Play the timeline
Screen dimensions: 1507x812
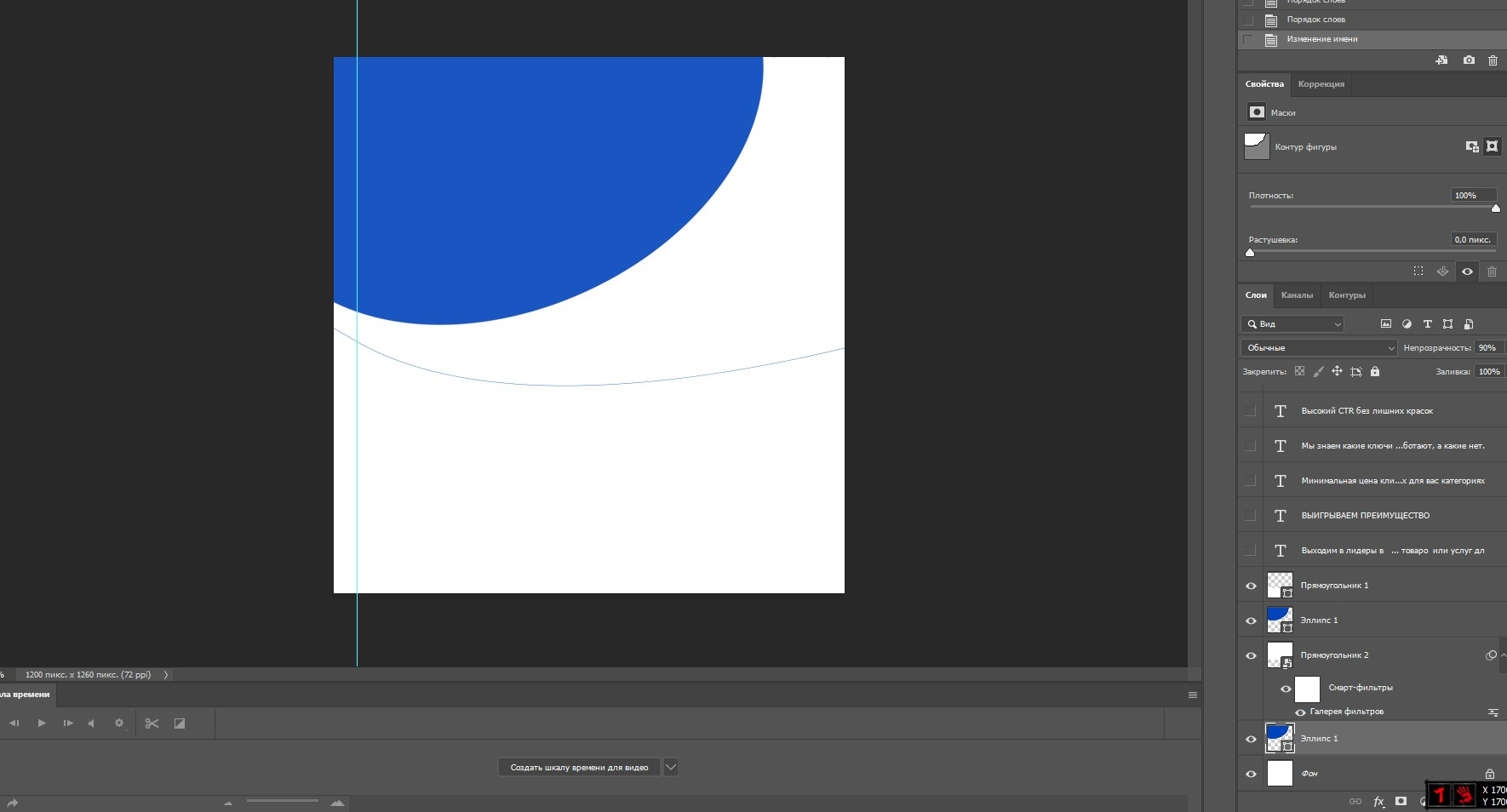[x=41, y=723]
